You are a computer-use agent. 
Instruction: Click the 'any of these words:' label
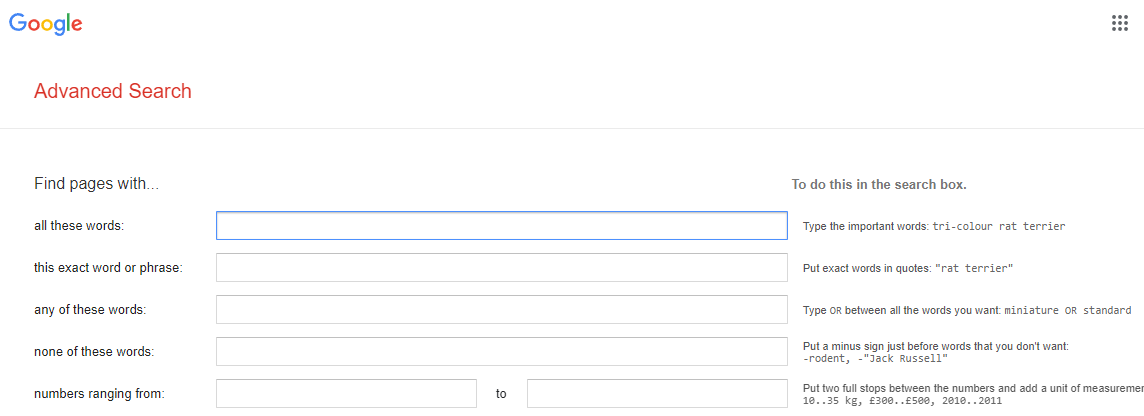(90, 309)
